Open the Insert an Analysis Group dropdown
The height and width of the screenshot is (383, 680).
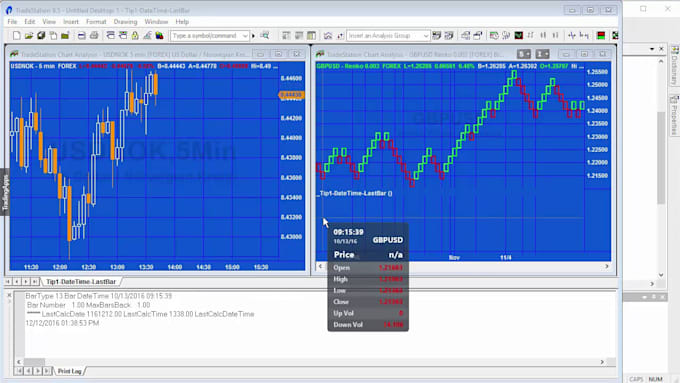click(426, 36)
